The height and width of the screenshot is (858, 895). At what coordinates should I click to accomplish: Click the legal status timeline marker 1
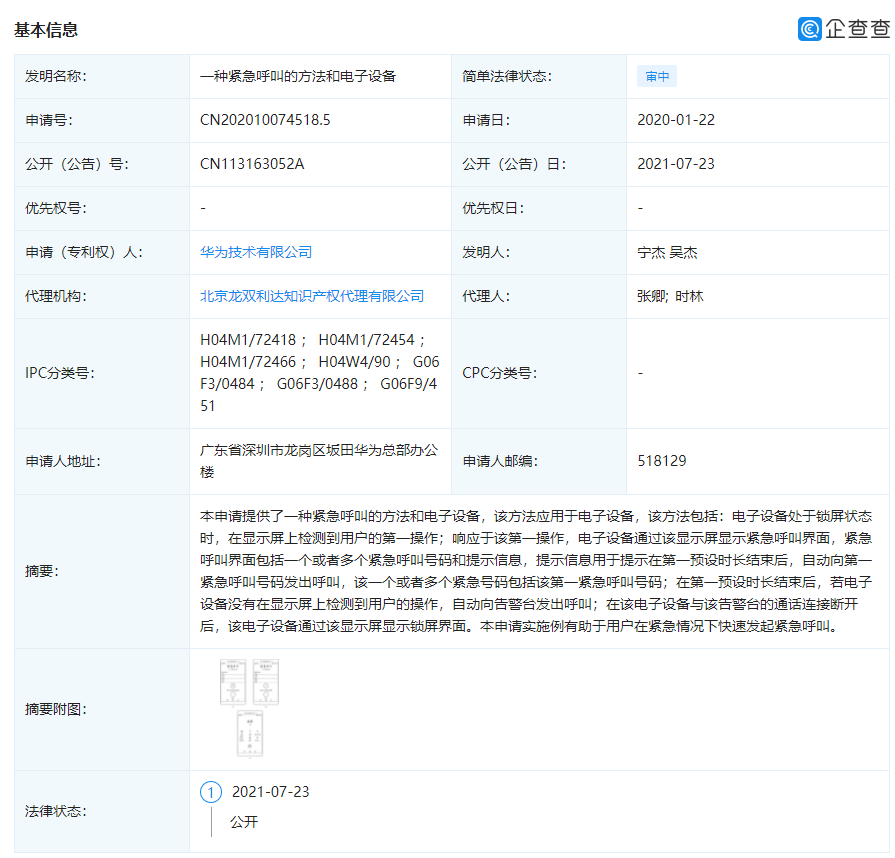coord(211,792)
